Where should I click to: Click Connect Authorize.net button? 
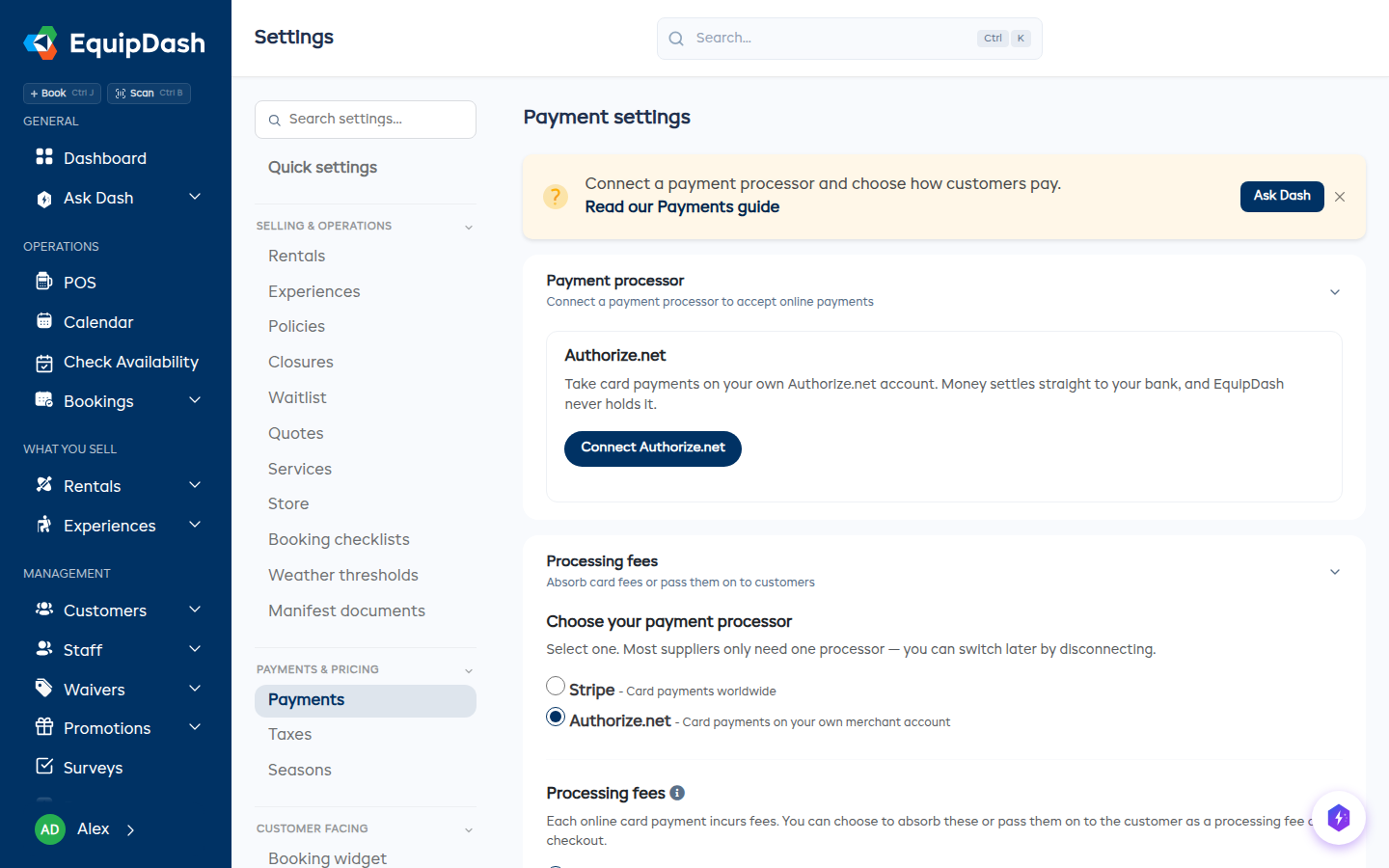(x=653, y=448)
